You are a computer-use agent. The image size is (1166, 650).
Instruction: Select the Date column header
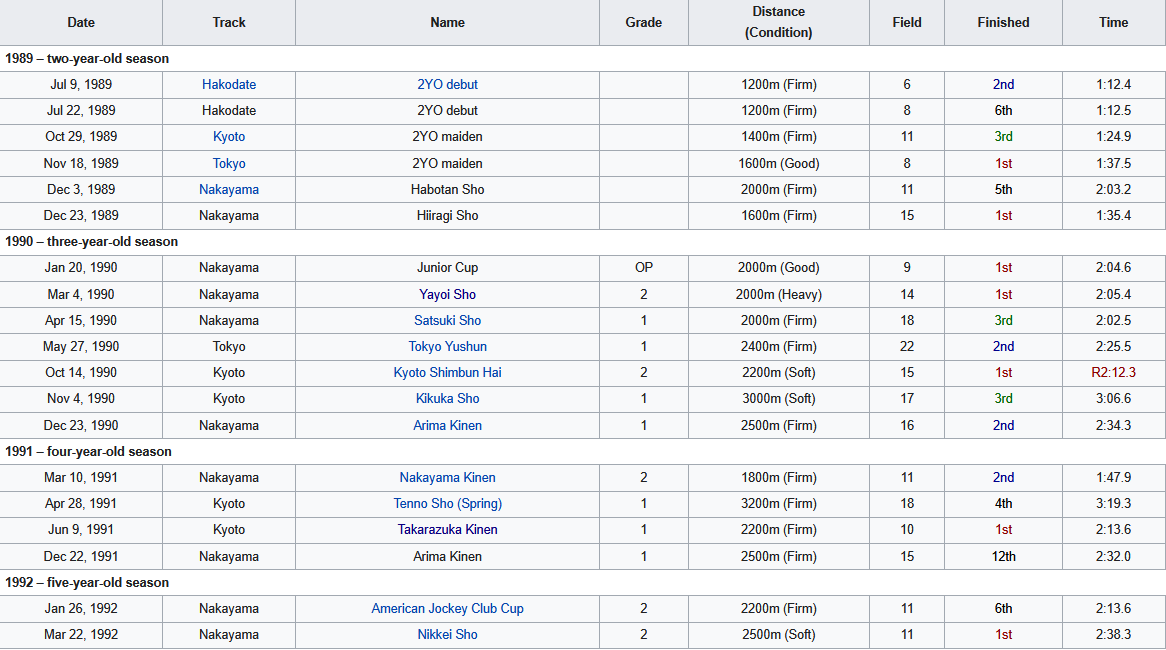tap(81, 22)
